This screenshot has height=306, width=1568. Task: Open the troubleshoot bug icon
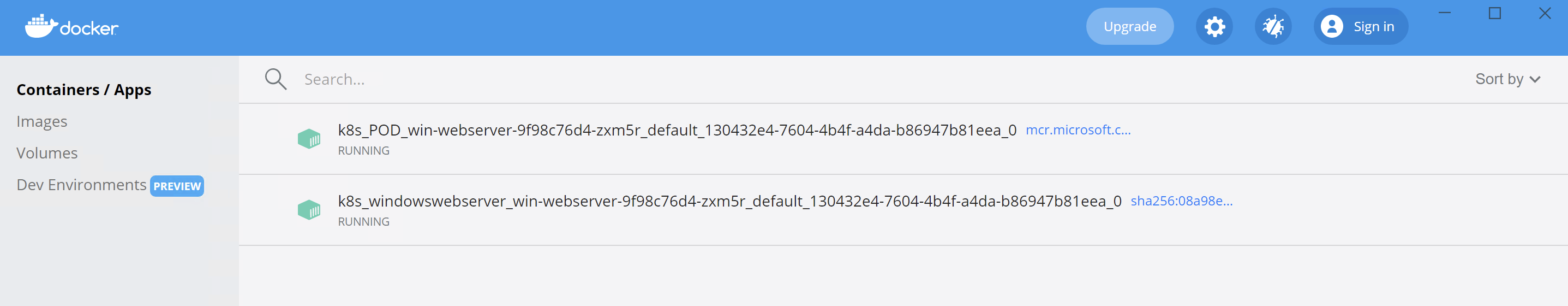[1273, 27]
